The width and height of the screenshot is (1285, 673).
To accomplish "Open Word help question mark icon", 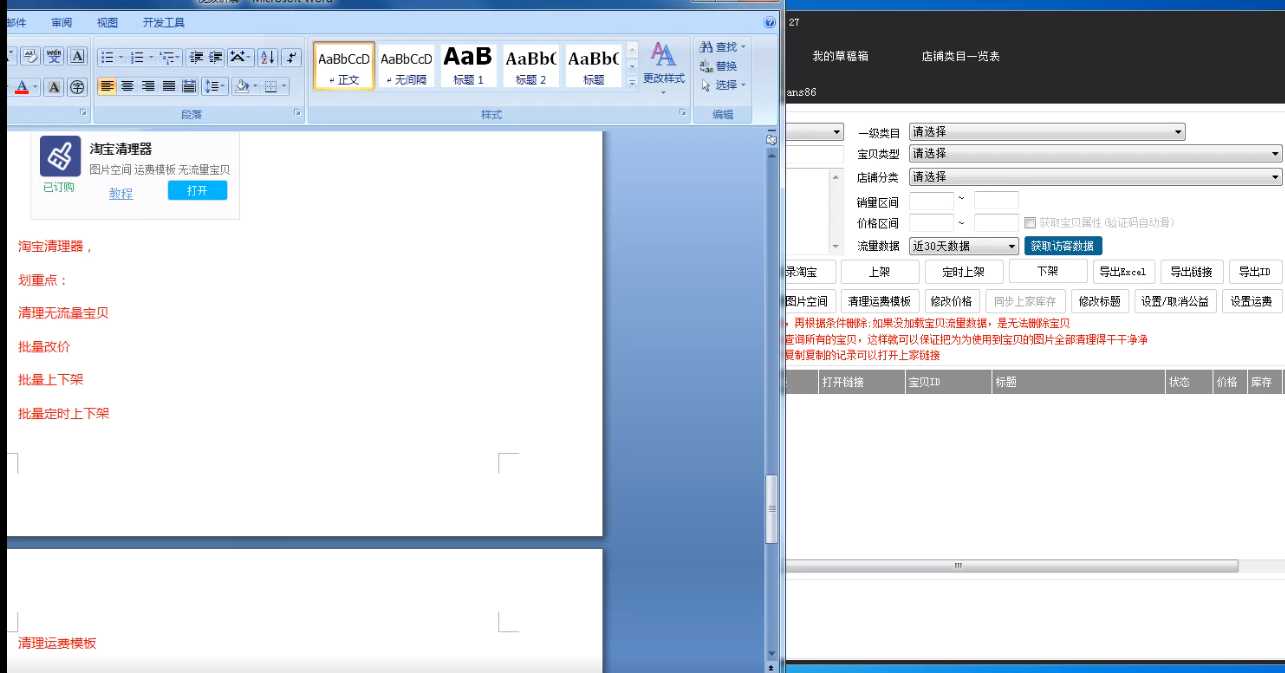I will tap(770, 22).
